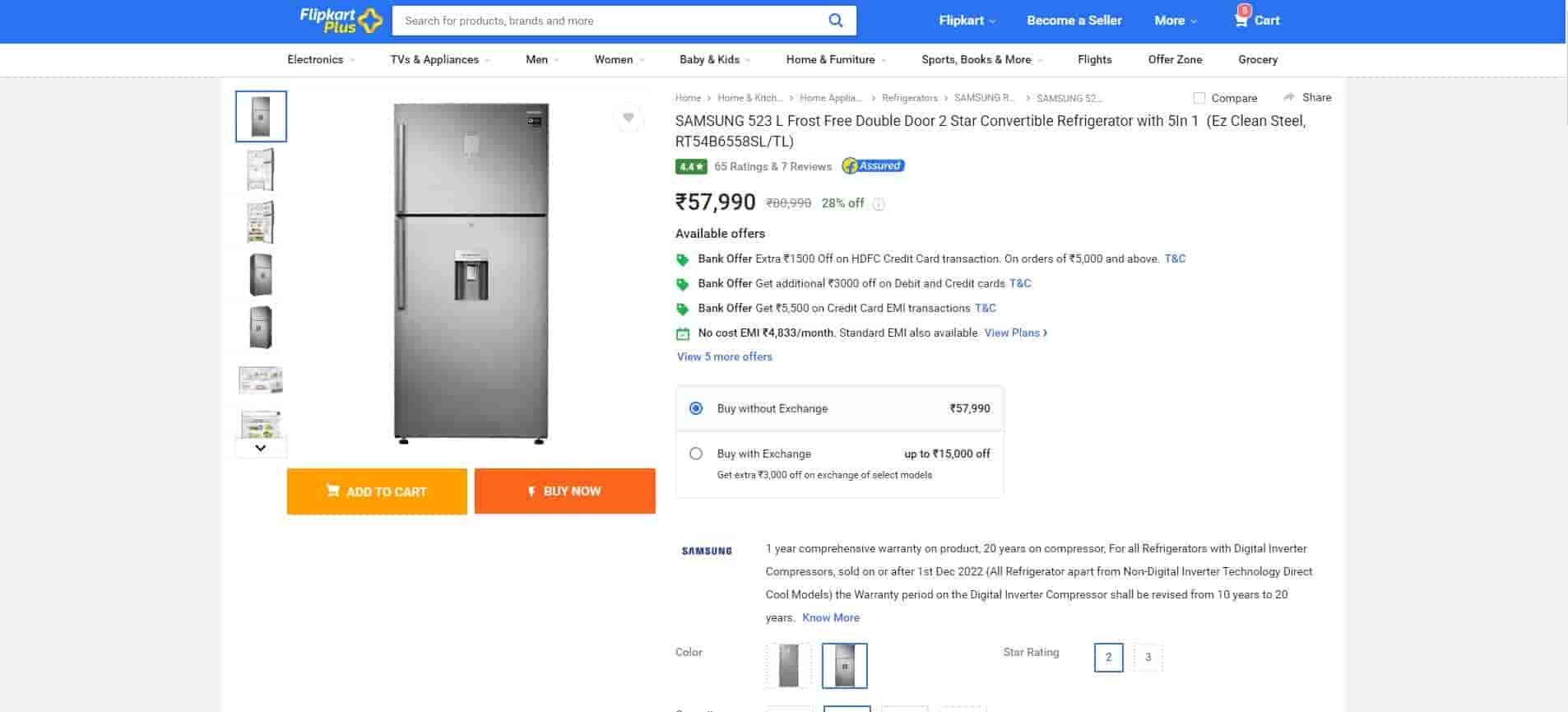Select Buy without Exchange option

696,408
